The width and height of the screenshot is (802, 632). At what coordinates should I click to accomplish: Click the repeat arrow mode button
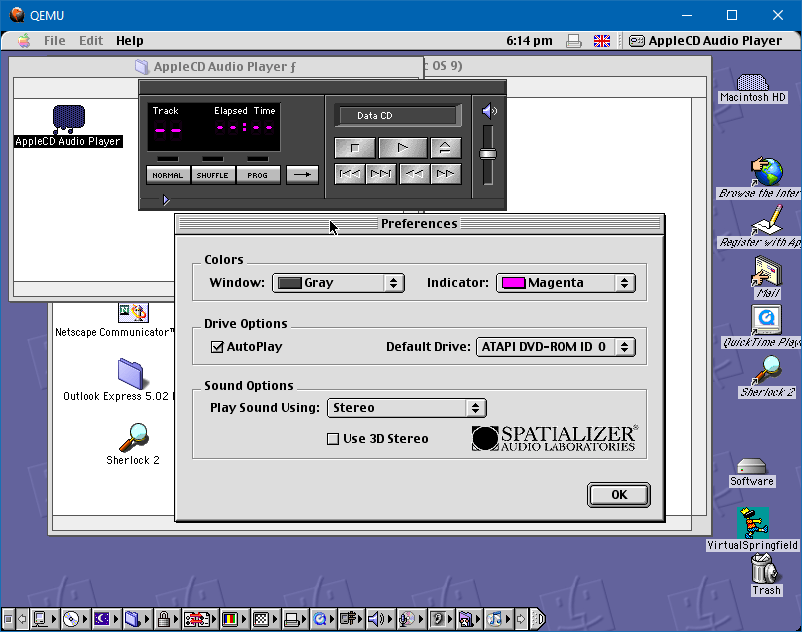click(x=302, y=175)
